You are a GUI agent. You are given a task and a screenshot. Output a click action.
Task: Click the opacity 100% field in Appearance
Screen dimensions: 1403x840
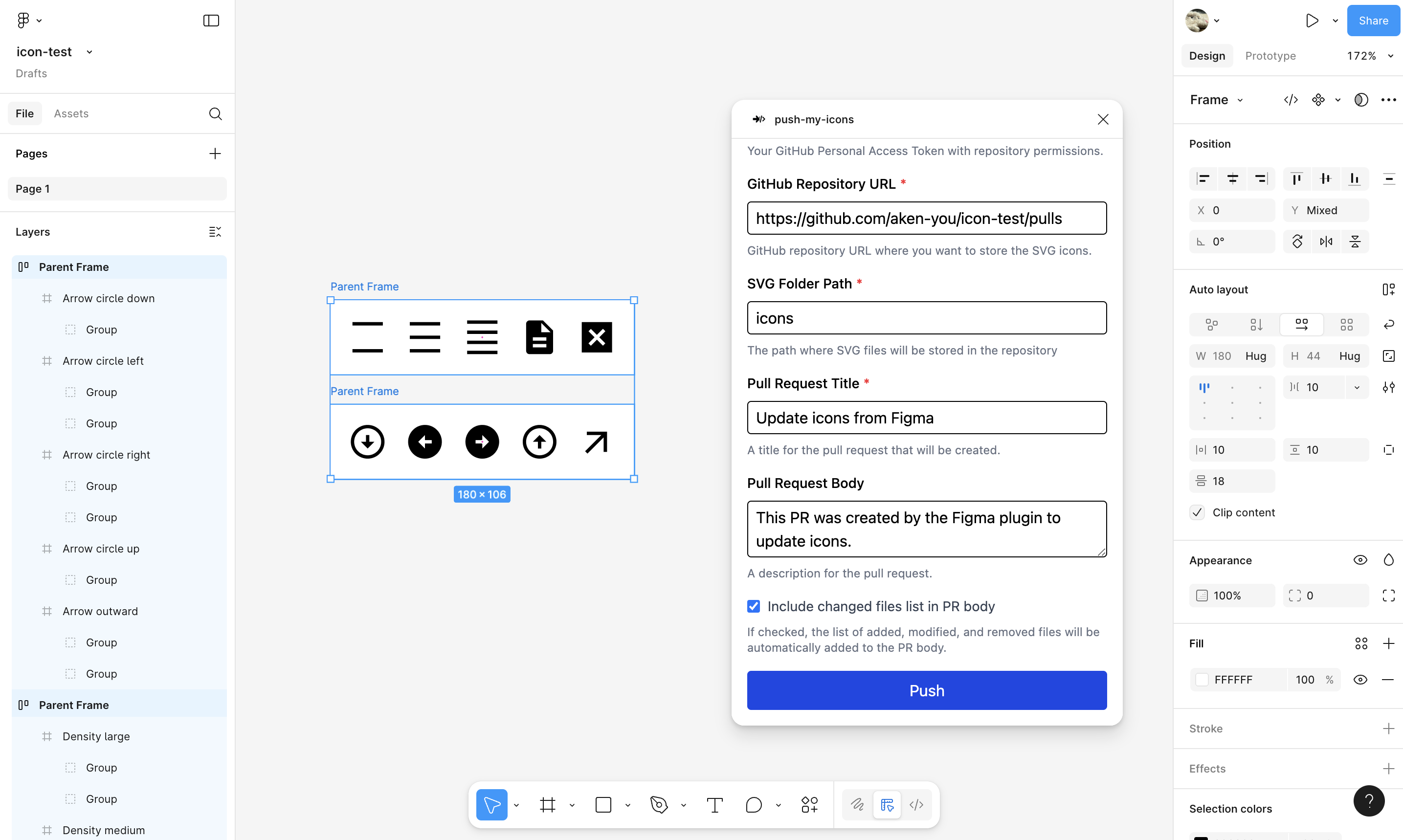click(1231, 596)
